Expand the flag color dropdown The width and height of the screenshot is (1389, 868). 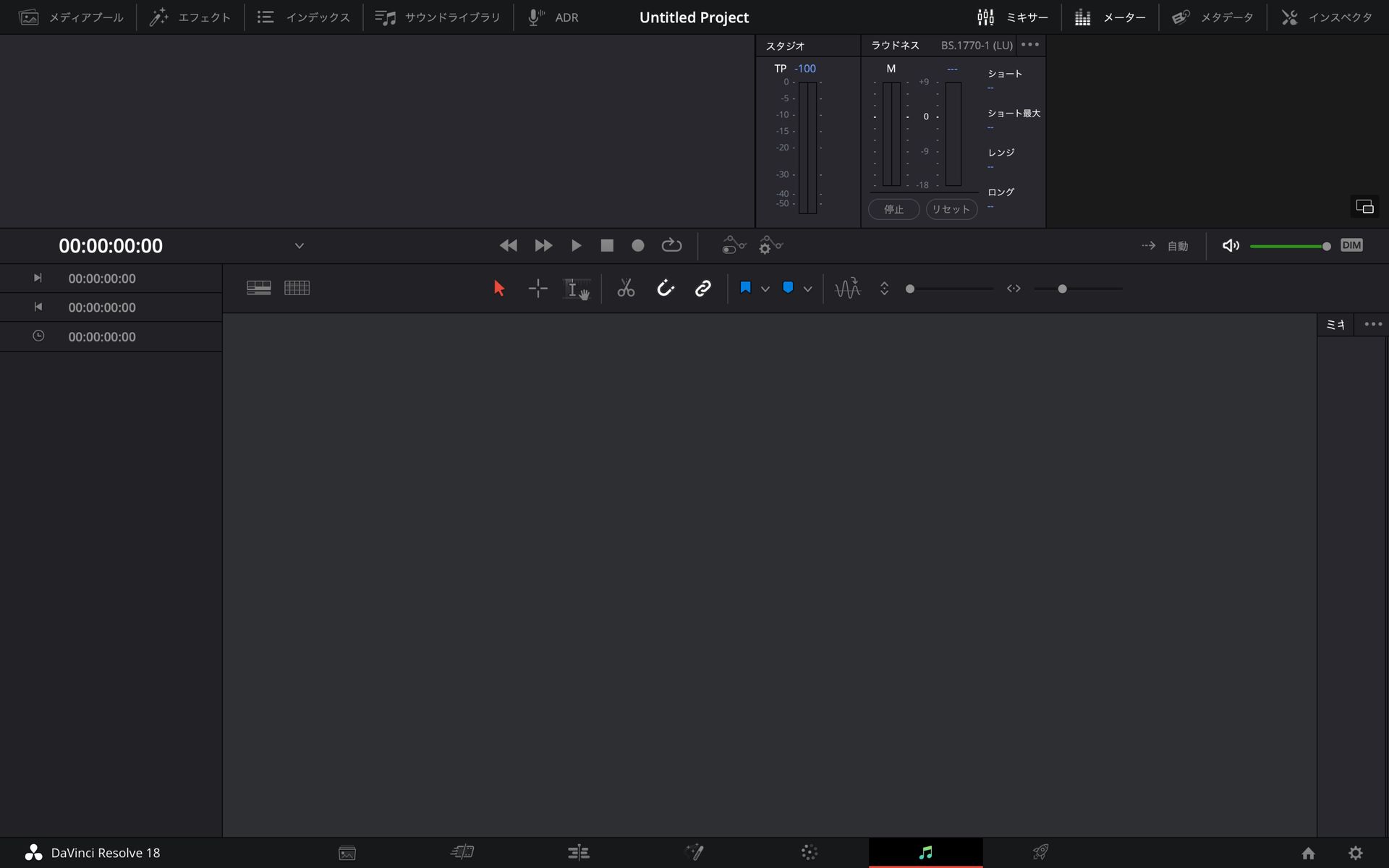[x=765, y=288]
